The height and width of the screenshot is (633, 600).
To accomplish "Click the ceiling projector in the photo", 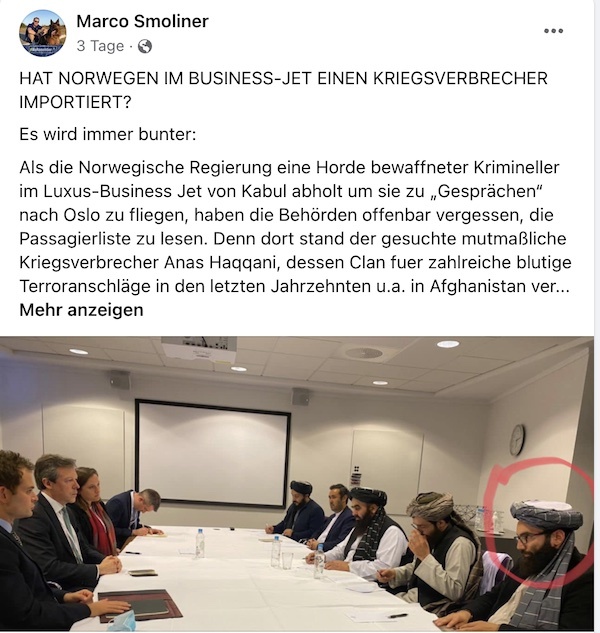I will pos(198,348).
